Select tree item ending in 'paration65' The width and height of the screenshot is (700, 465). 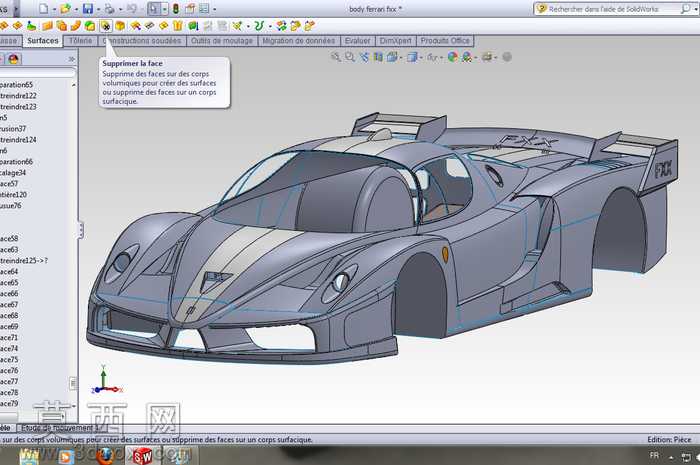(17, 84)
